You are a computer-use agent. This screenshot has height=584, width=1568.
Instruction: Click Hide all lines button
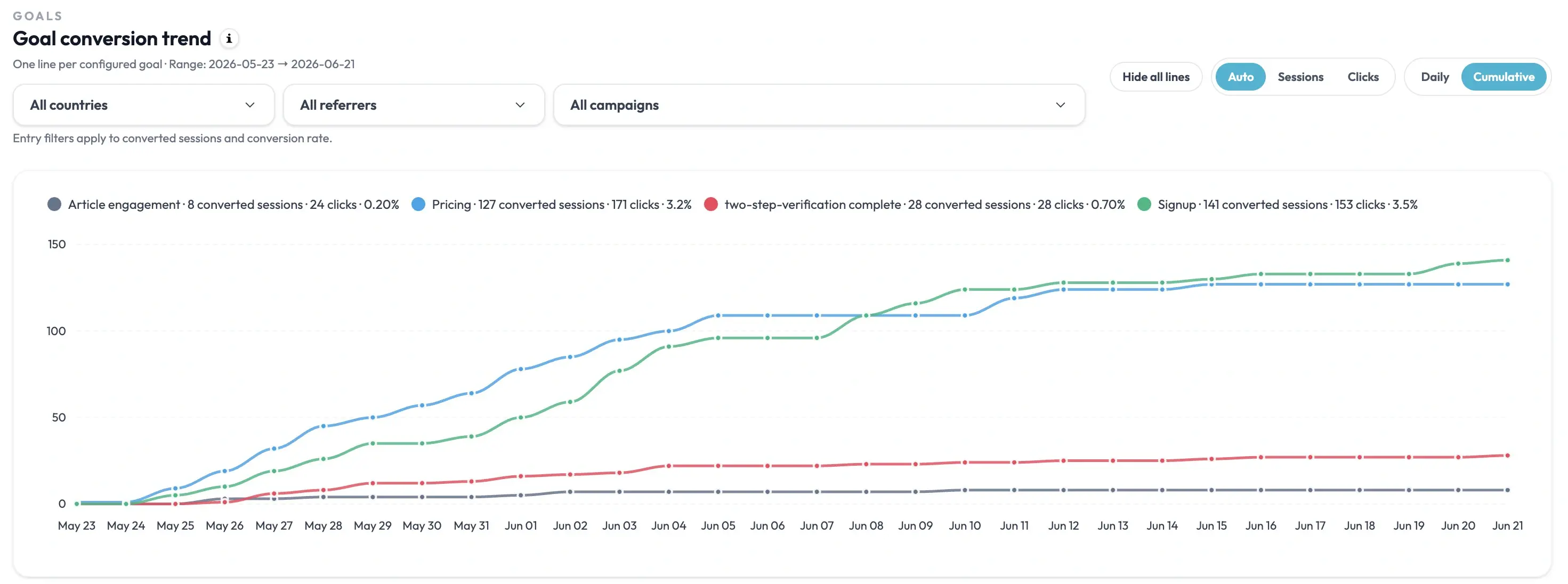click(x=1155, y=77)
